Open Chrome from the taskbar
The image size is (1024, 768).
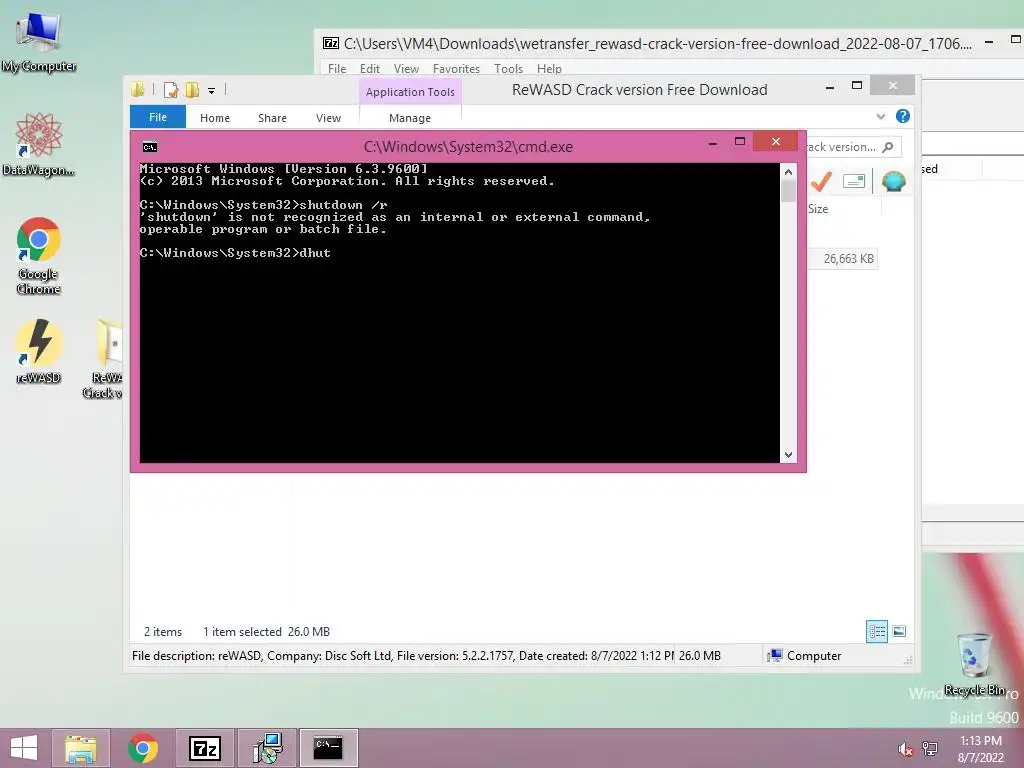point(143,748)
